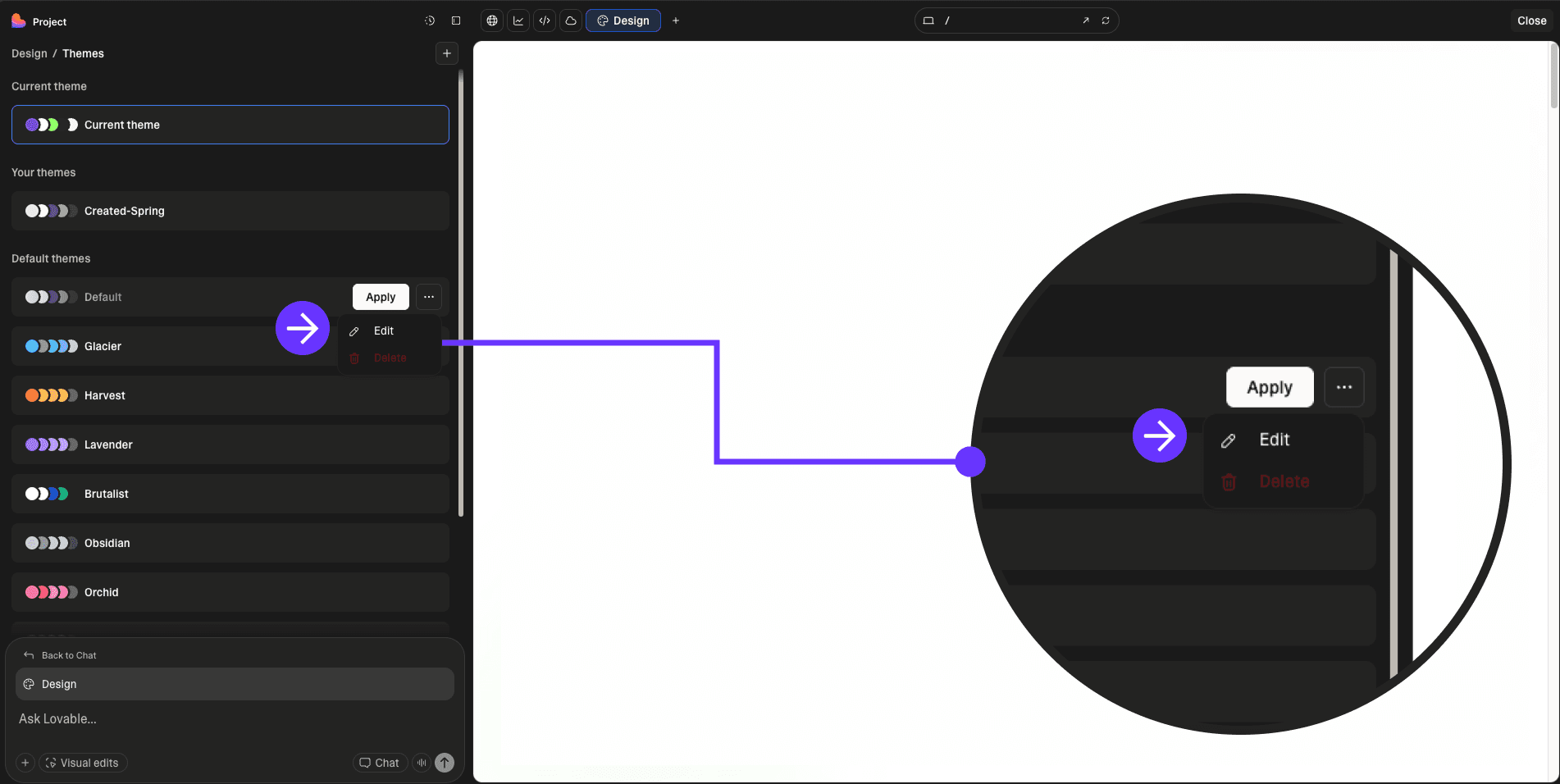Open the version history clock icon
Screen dimensions: 1560x784
[430, 21]
